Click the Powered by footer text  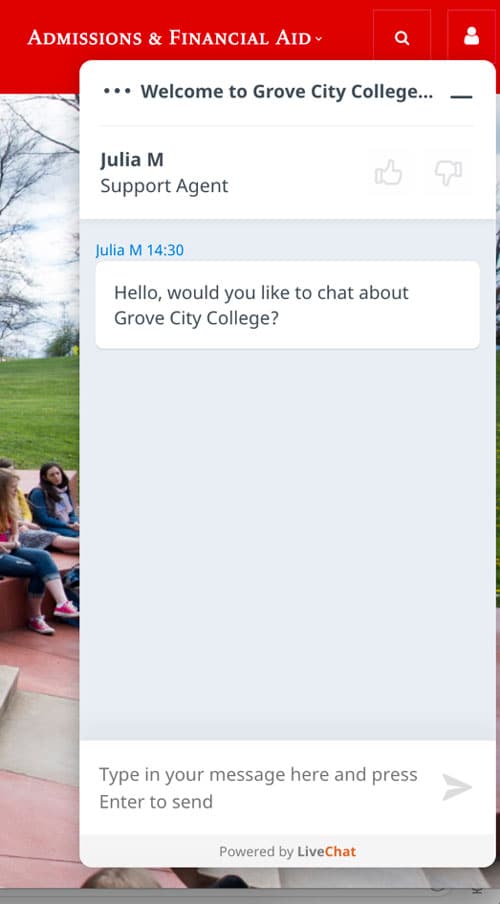257,851
